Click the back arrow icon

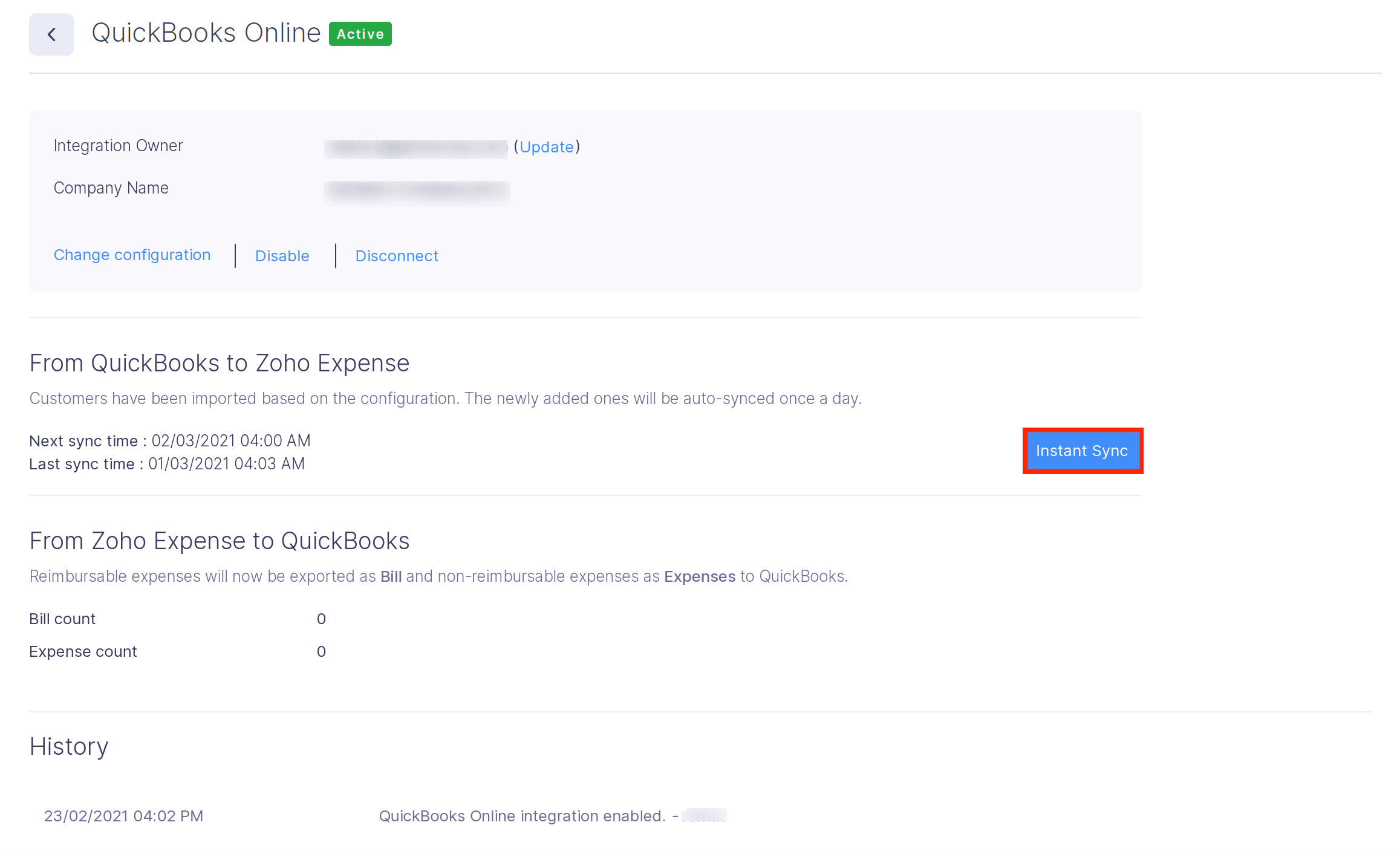tap(51, 34)
